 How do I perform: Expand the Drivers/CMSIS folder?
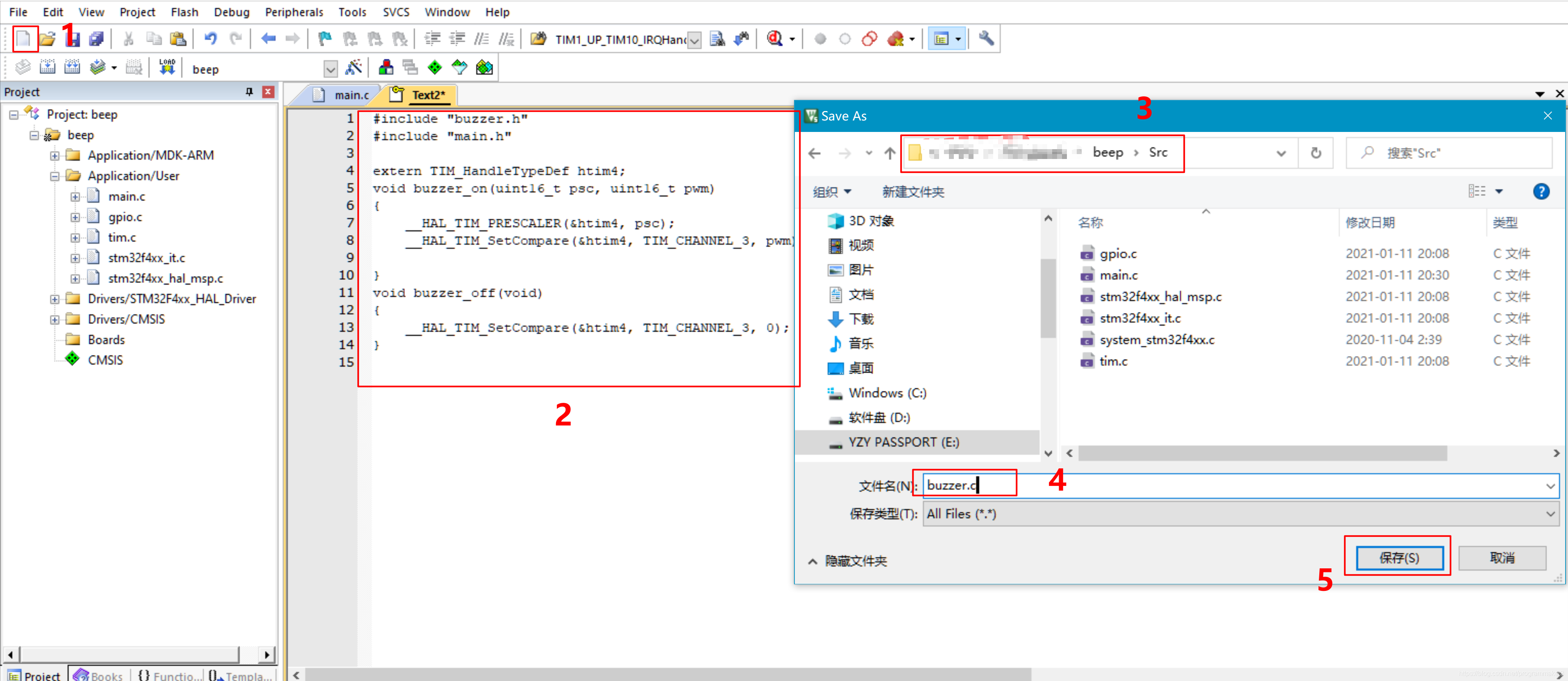pos(55,320)
